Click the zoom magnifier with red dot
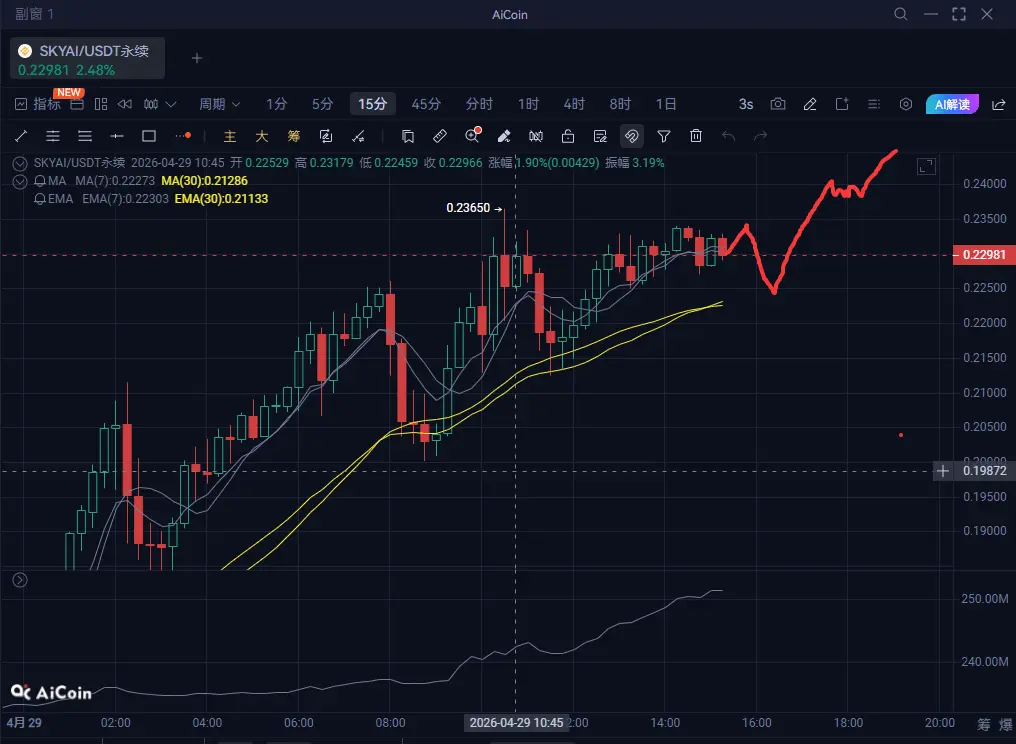Viewport: 1016px width, 744px height. coord(472,135)
